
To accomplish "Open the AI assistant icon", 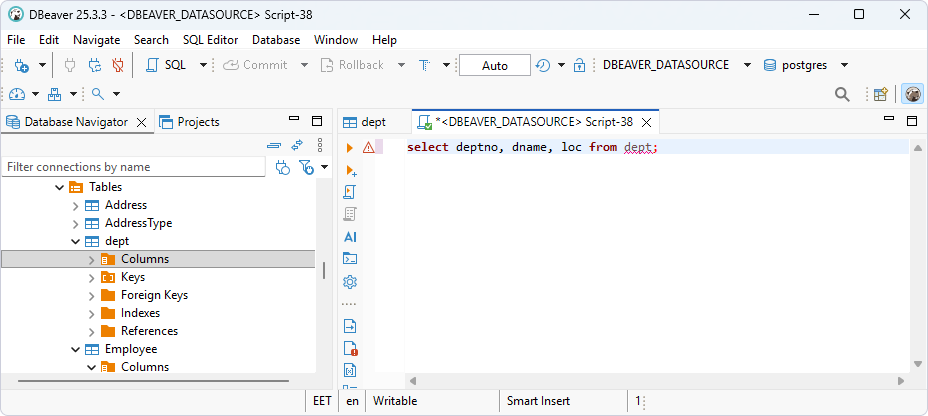I will pyautogui.click(x=350, y=237).
